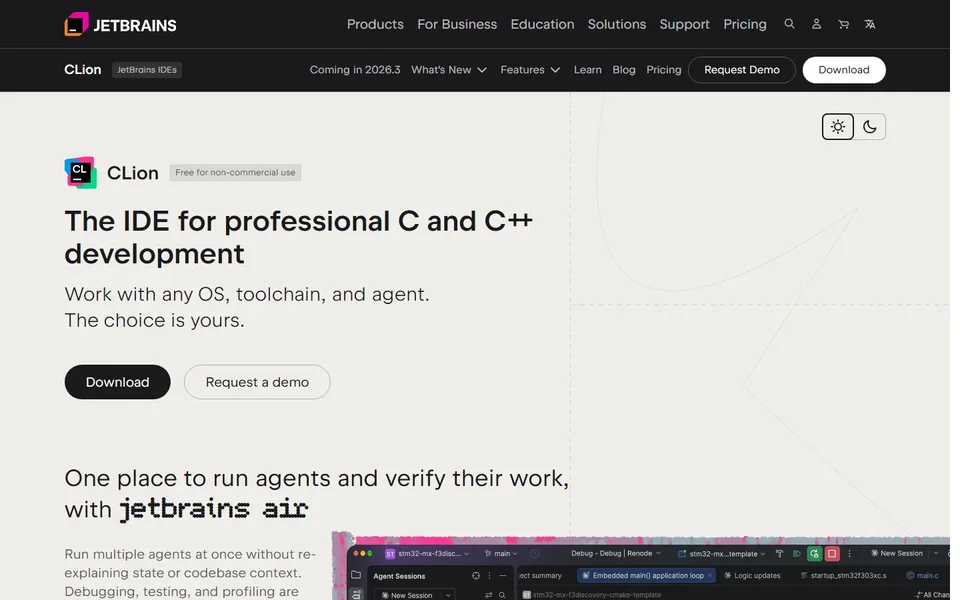Click Free for non-commercial use badge
This screenshot has width=960, height=600.
tap(235, 173)
